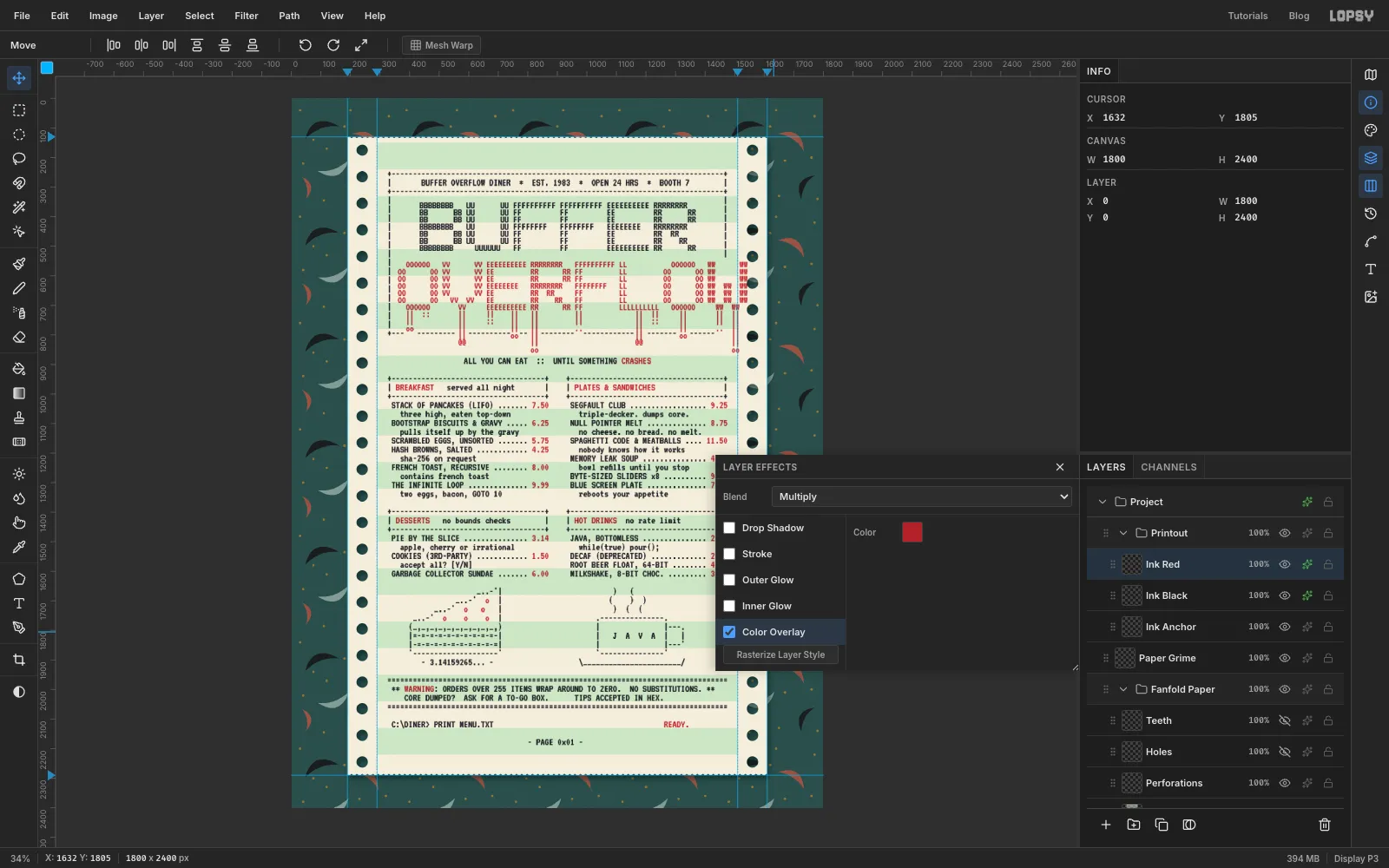1389x868 pixels.
Task: Open the Filter menu
Action: coord(247,16)
